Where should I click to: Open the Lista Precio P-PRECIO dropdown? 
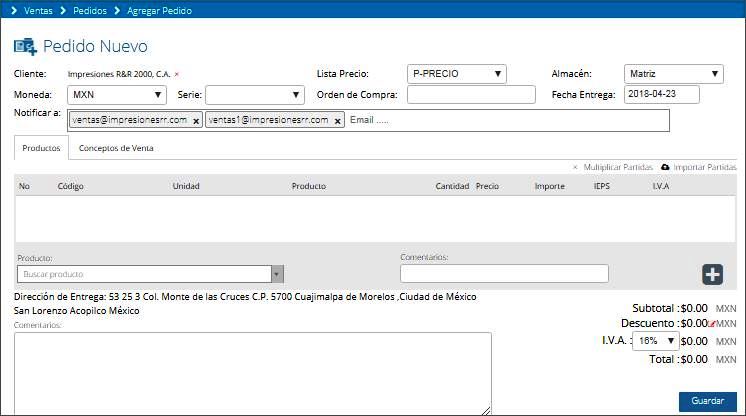[x=457, y=74]
